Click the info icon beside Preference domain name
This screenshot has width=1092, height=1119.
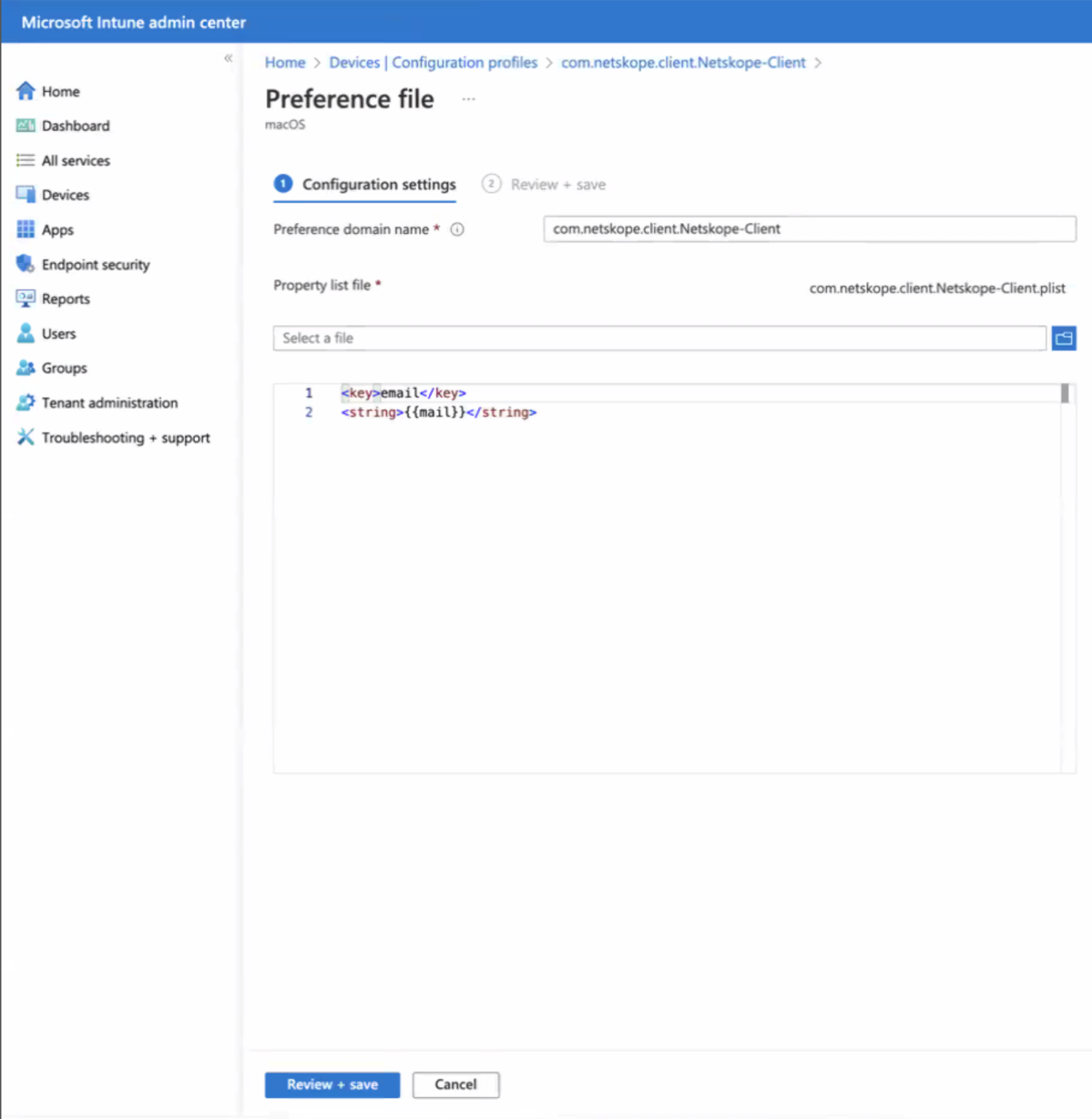[457, 229]
